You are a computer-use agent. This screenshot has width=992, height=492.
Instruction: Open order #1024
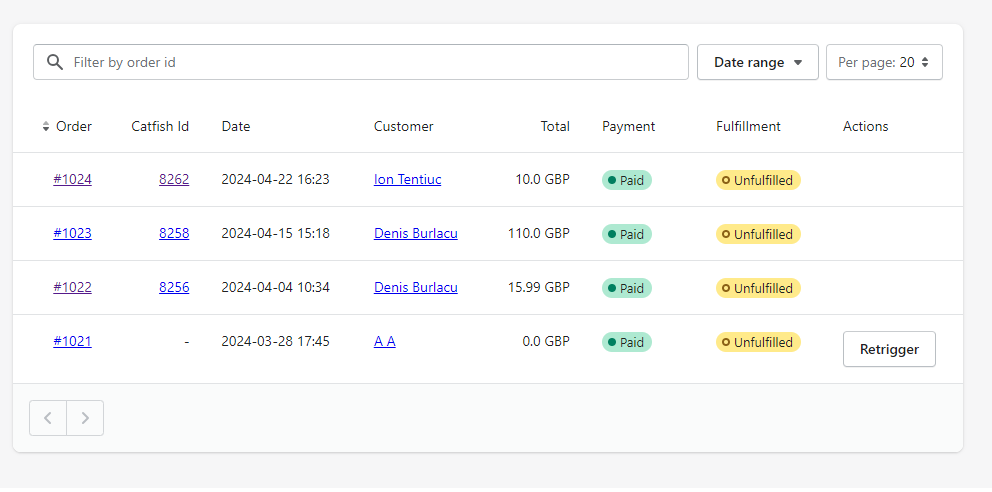tap(72, 180)
